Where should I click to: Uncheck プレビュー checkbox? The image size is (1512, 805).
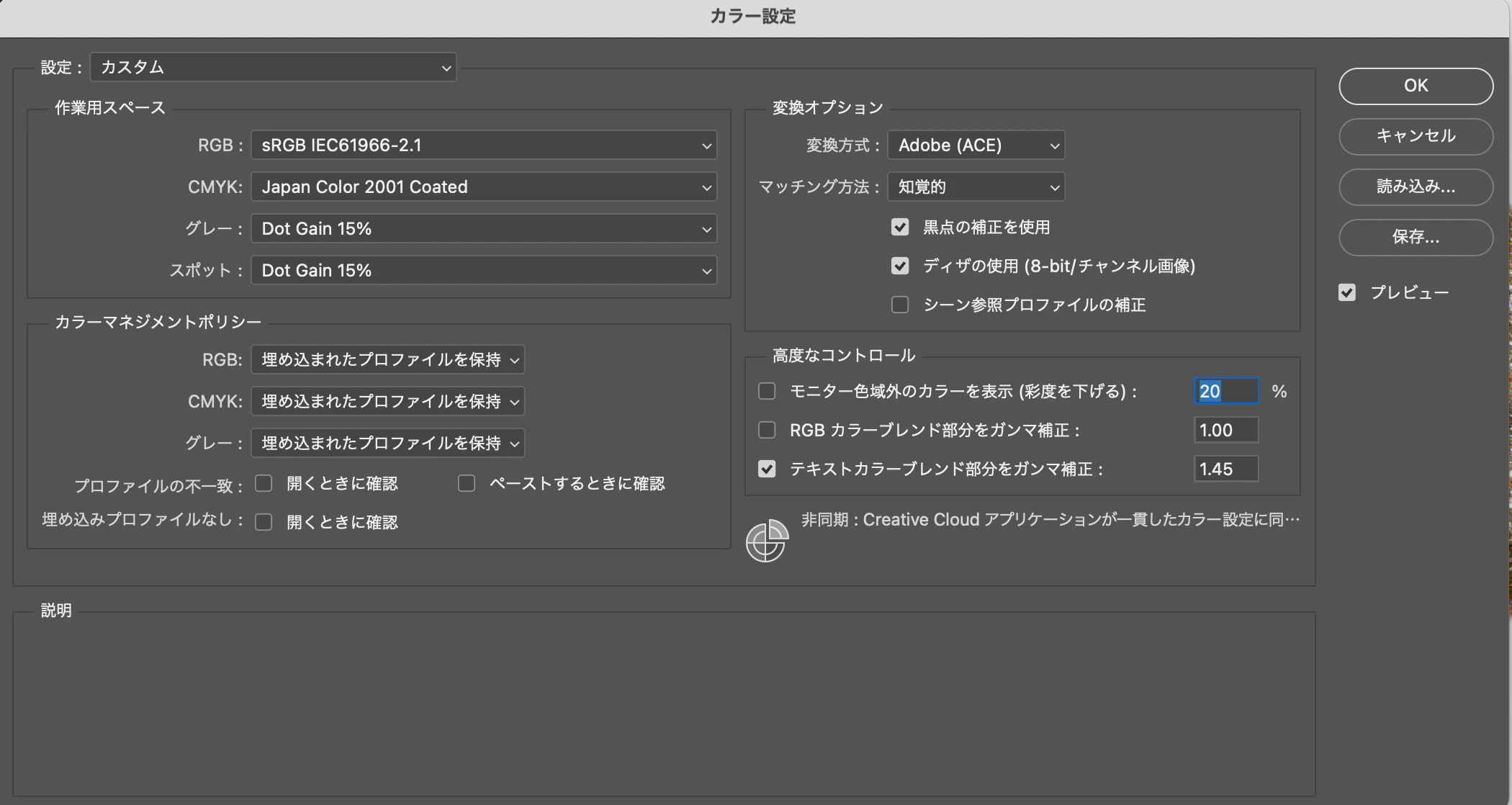pos(1347,292)
